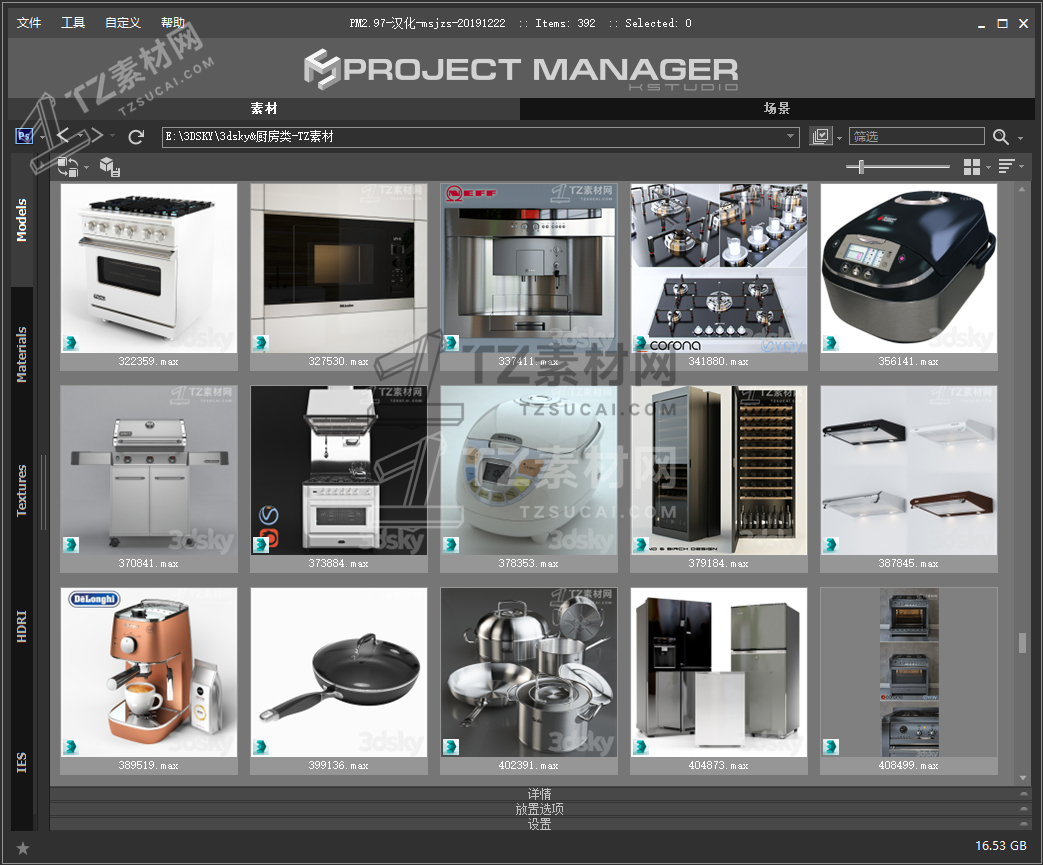This screenshot has height=865, width=1043.
Task: Expand the 详情 details panel
Action: pyautogui.click(x=539, y=794)
